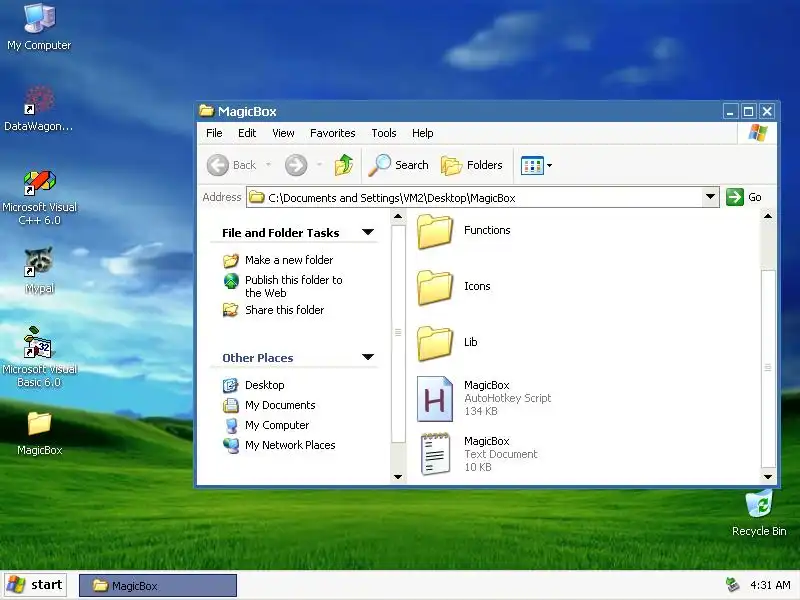Click the Forward navigation arrow icon

296,165
